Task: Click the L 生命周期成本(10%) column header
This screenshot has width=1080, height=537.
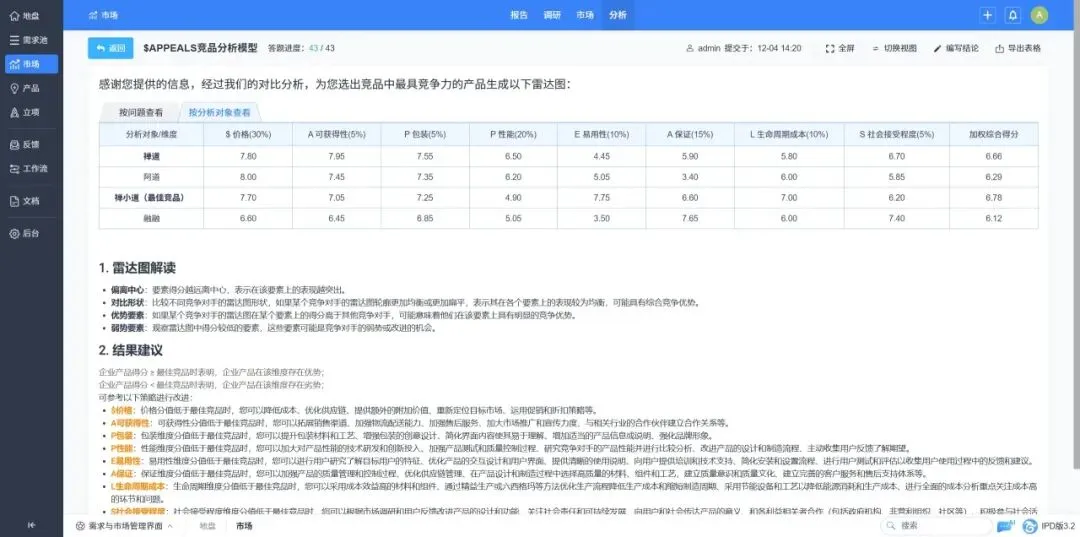Action: point(789,135)
